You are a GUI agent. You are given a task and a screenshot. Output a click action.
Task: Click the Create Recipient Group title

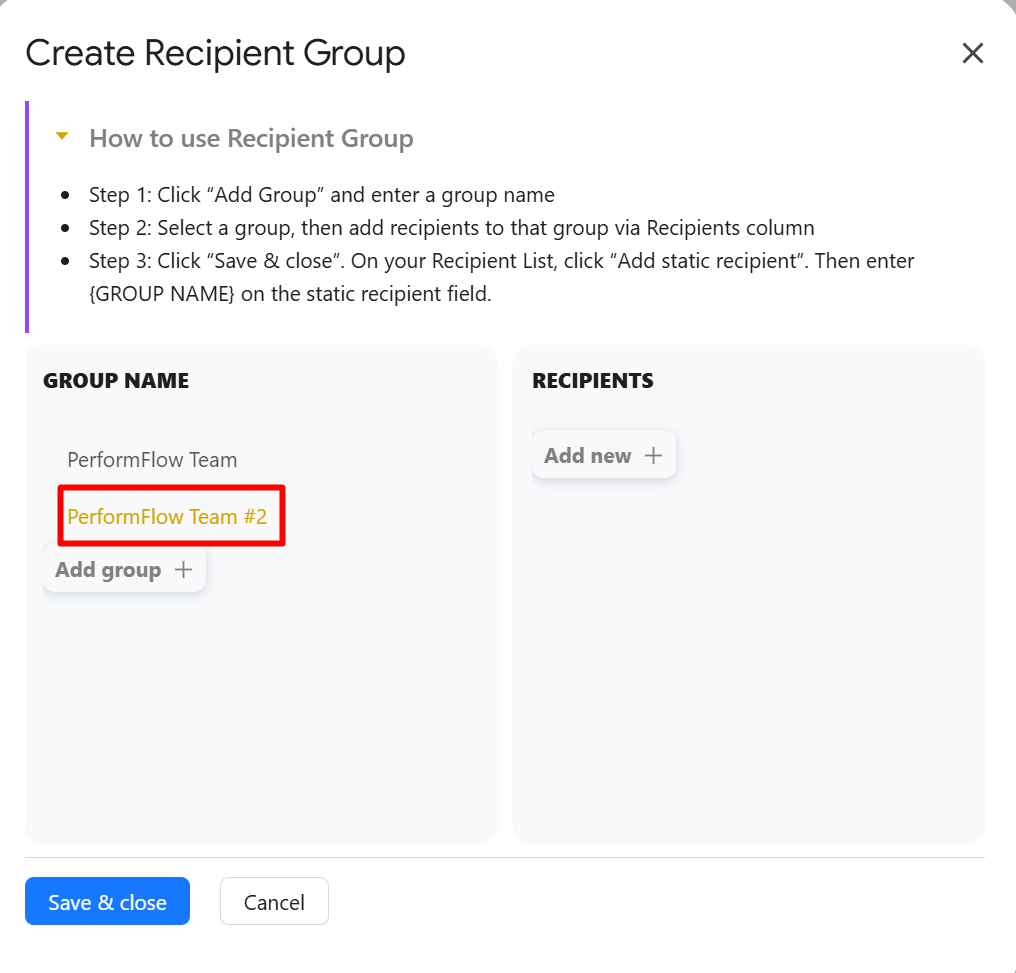tap(215, 53)
